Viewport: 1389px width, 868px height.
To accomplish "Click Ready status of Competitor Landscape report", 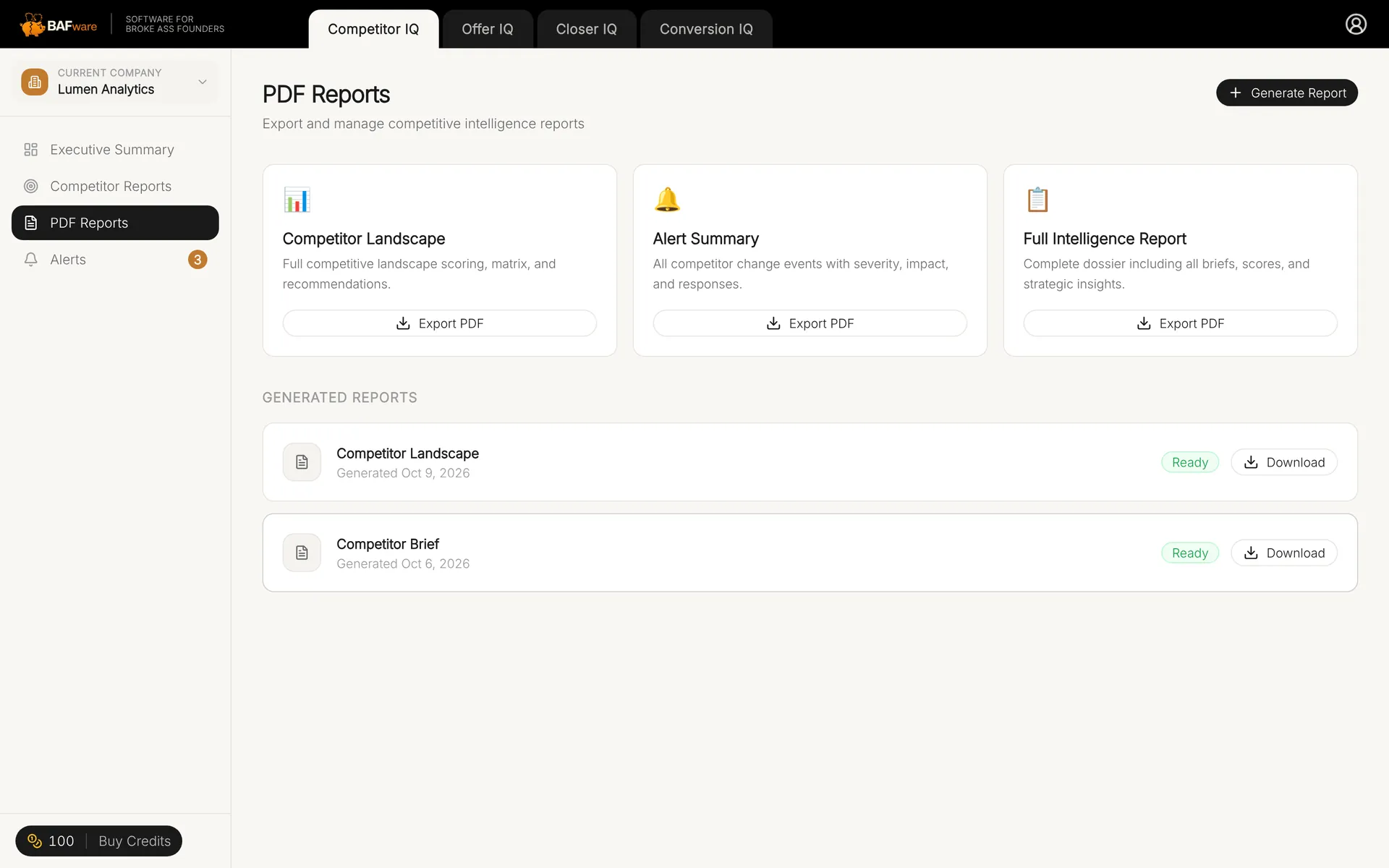I will coord(1190,462).
